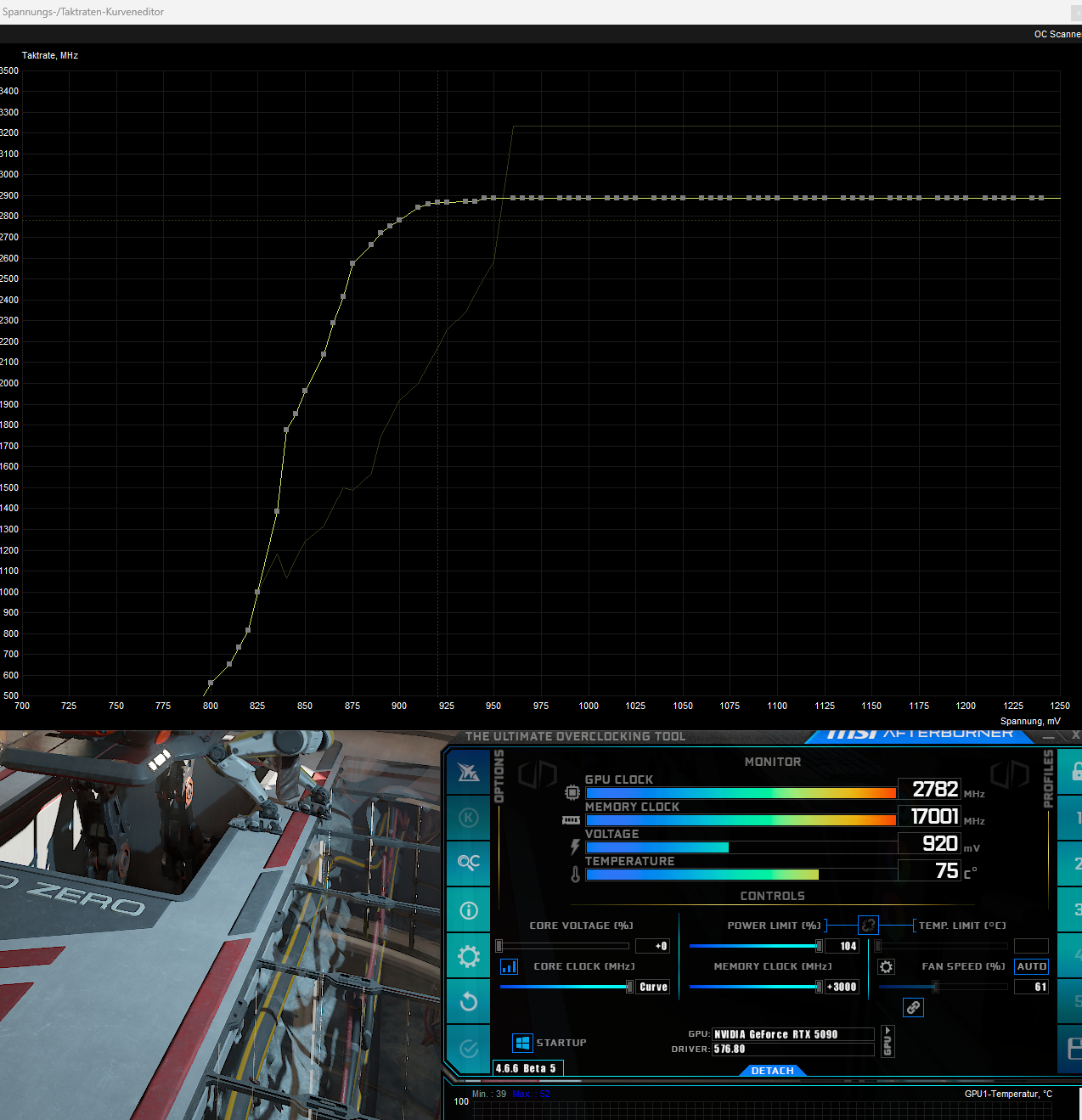This screenshot has width=1082, height=1120.
Task: Toggle power and temp limit link
Action: [x=868, y=925]
